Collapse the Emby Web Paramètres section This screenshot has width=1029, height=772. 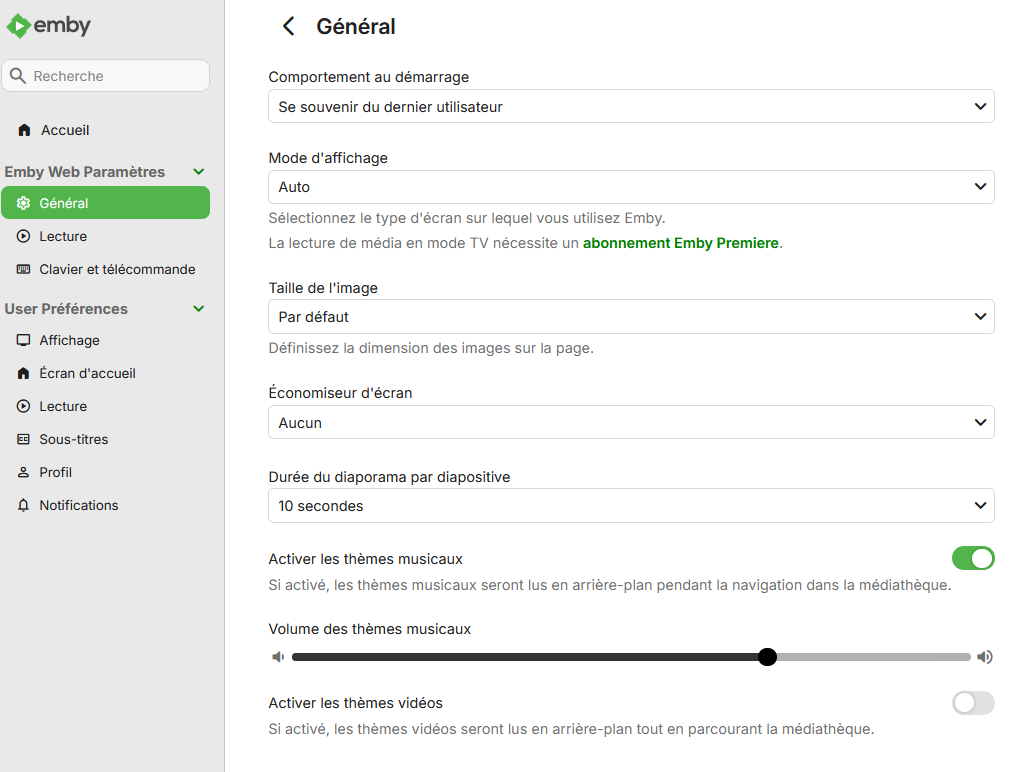pos(198,172)
